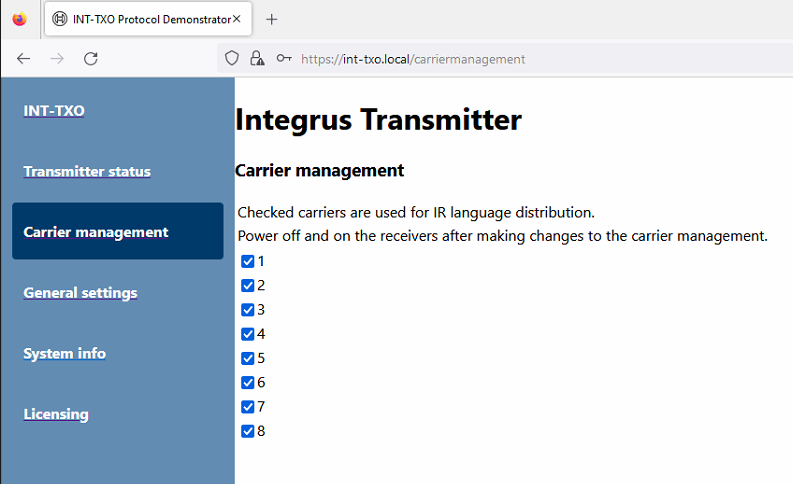Open the Licensing page

coord(56,414)
